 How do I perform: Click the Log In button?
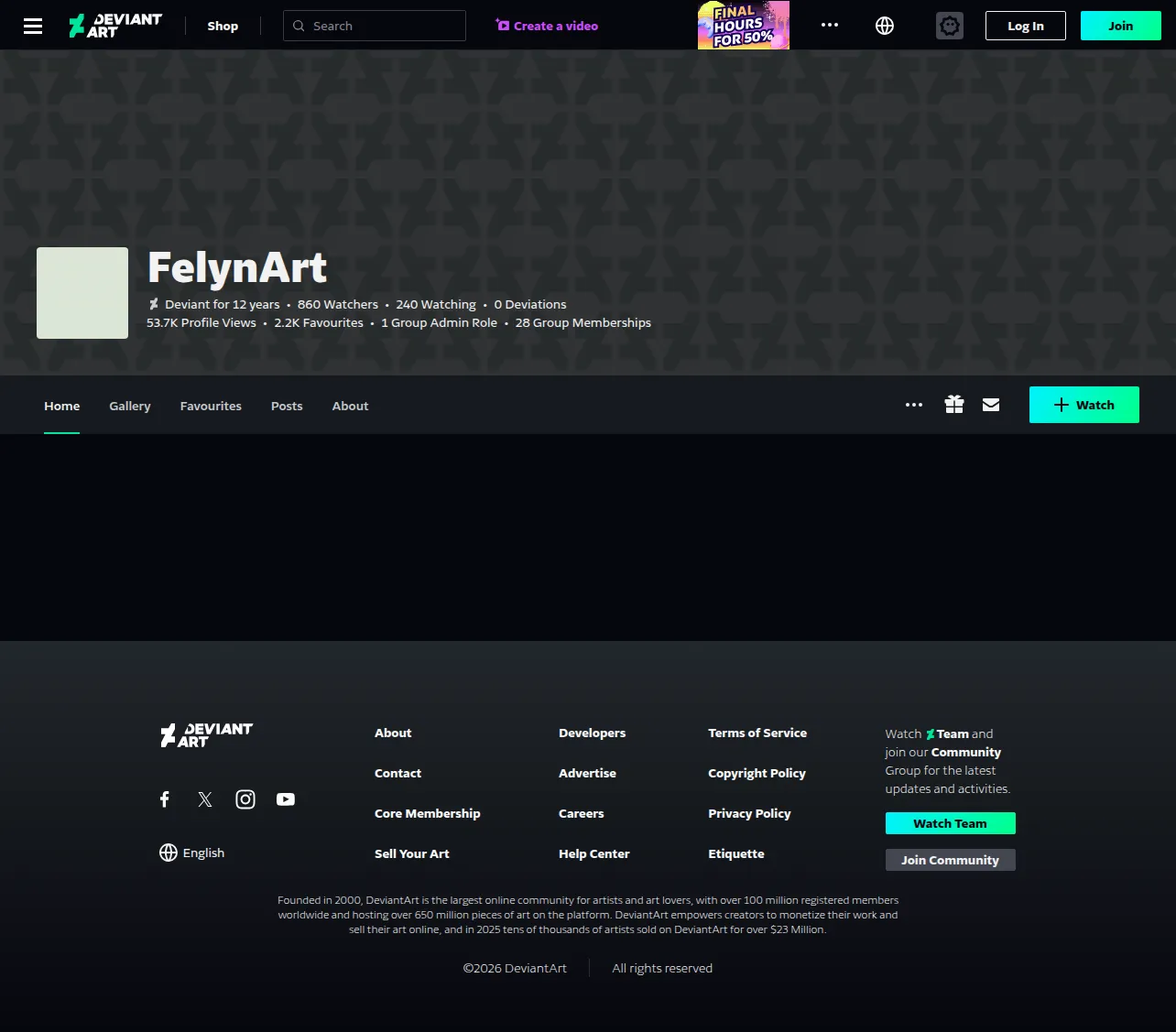tap(1026, 26)
